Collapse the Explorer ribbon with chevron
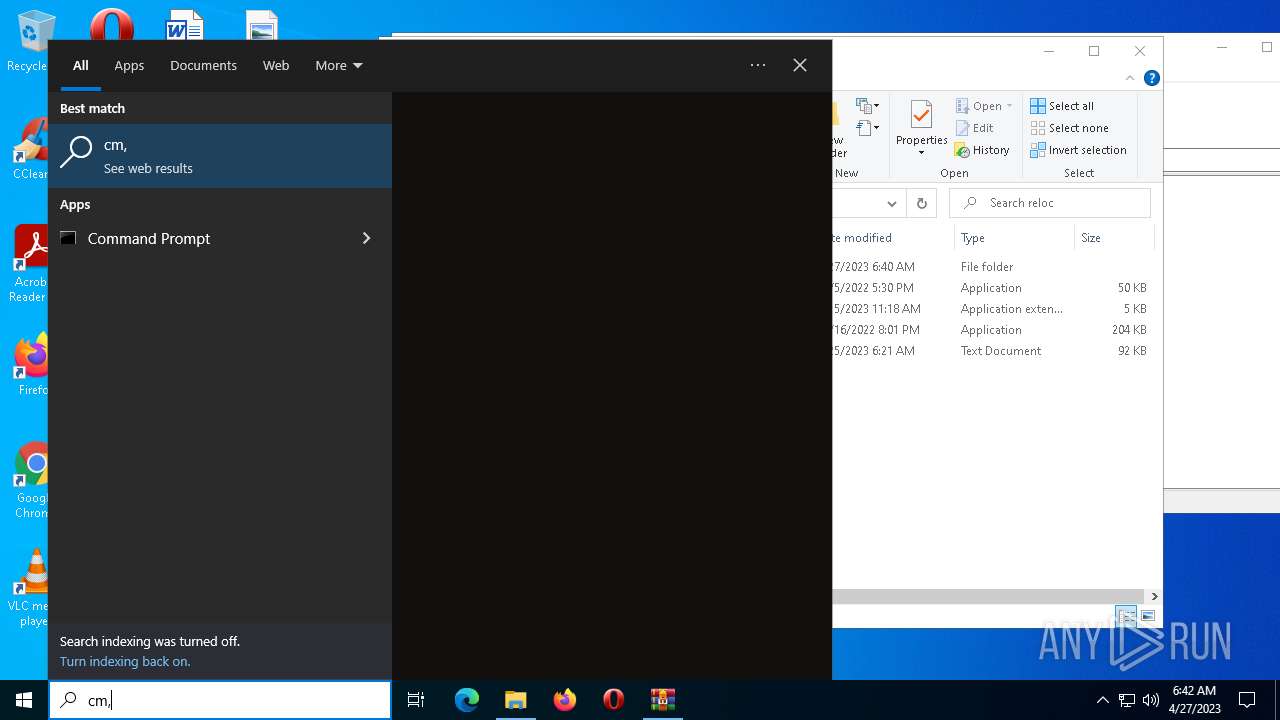Image resolution: width=1280 pixels, height=720 pixels. coord(1130,78)
